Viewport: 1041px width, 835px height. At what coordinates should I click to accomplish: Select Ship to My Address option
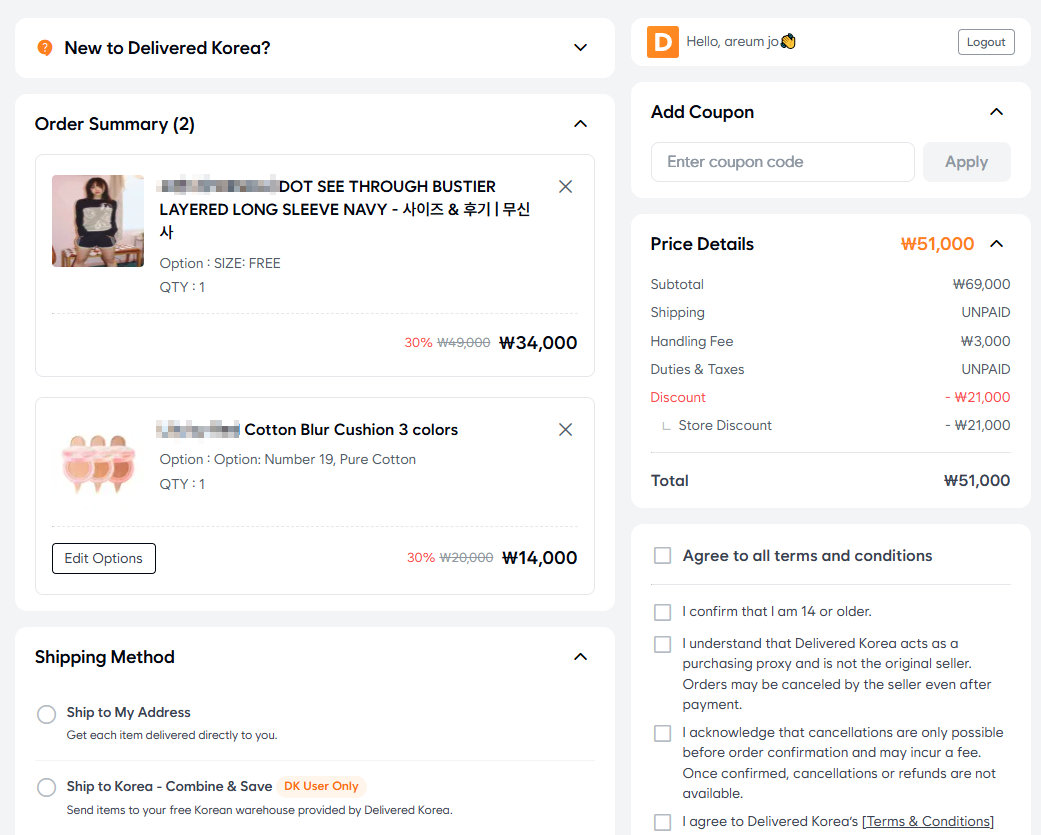coord(46,714)
